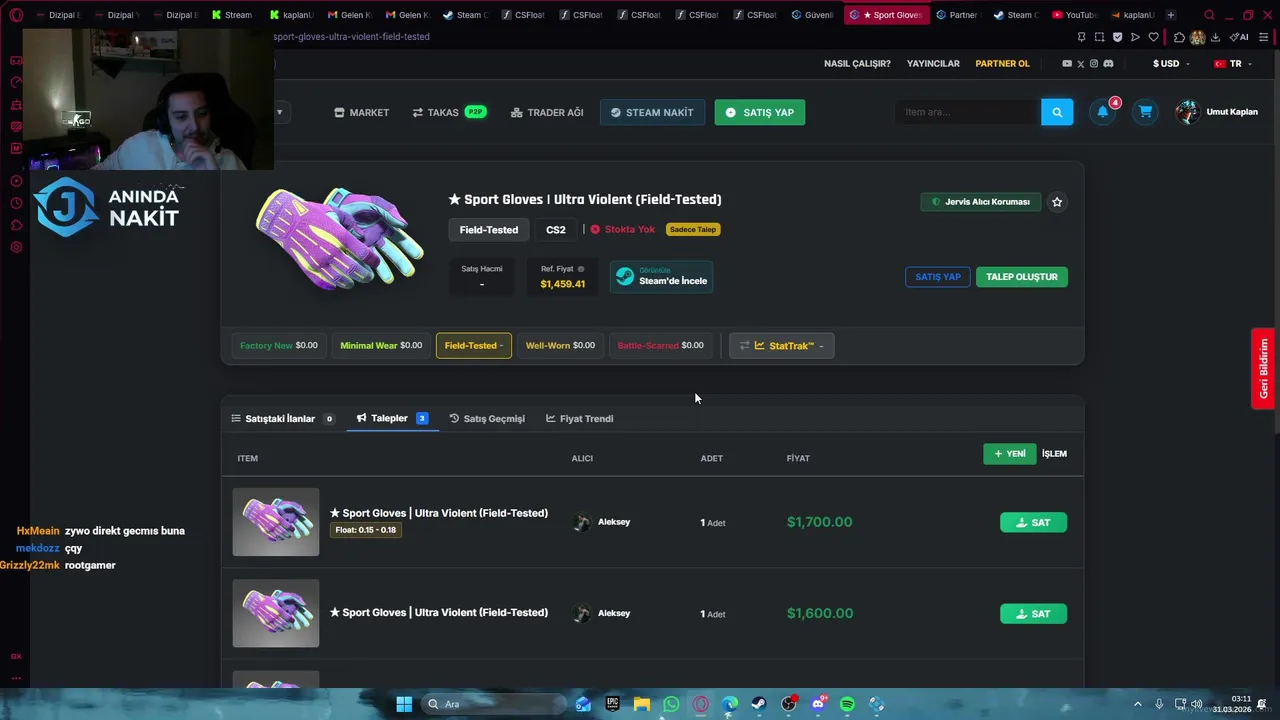Open Discord from the Windows taskbar
This screenshot has width=1280, height=720.
click(x=818, y=704)
